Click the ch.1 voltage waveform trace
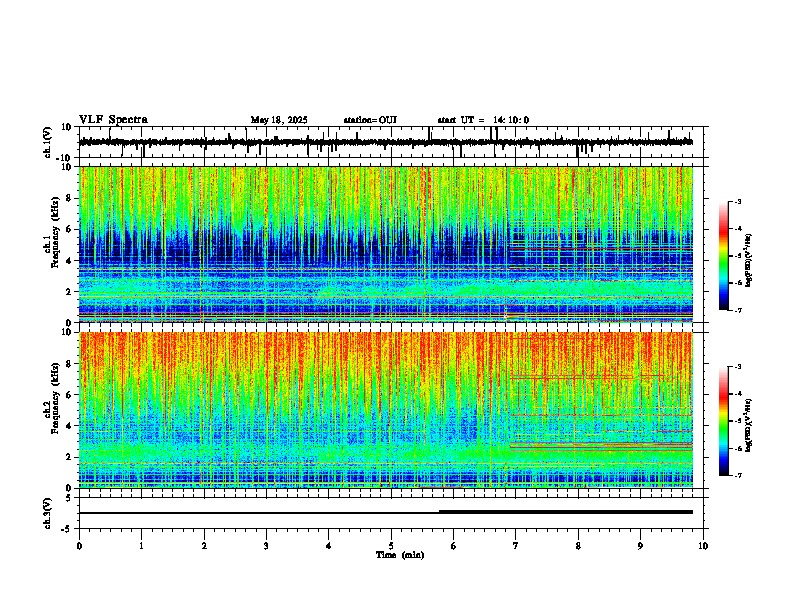Image resolution: width=792 pixels, height=612 pixels. point(385,142)
